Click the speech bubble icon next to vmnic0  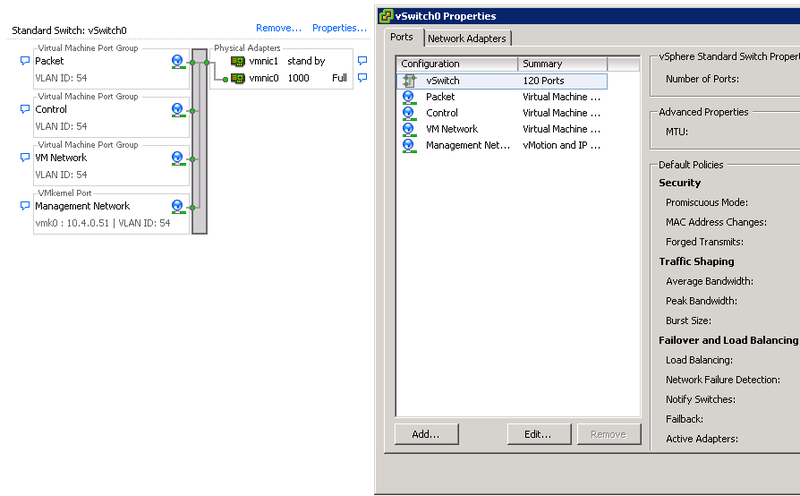pos(362,78)
